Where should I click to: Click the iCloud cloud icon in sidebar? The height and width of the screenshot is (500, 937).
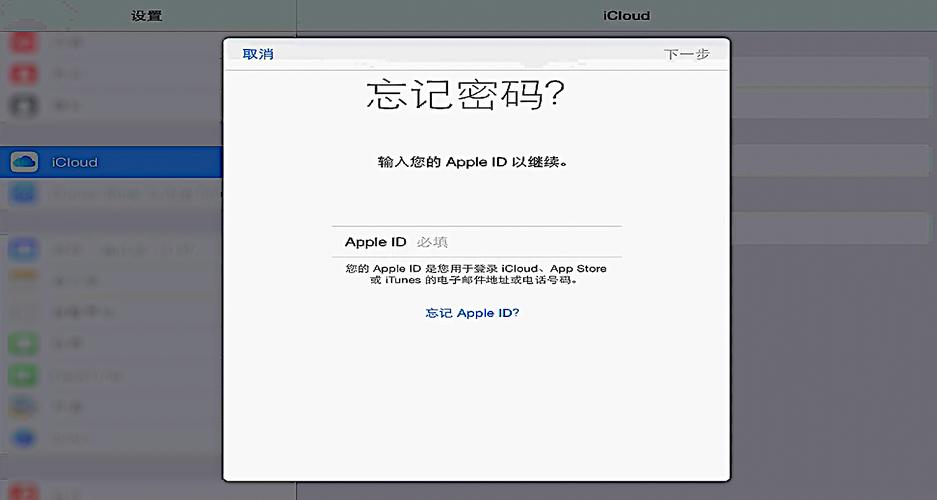click(x=24, y=162)
